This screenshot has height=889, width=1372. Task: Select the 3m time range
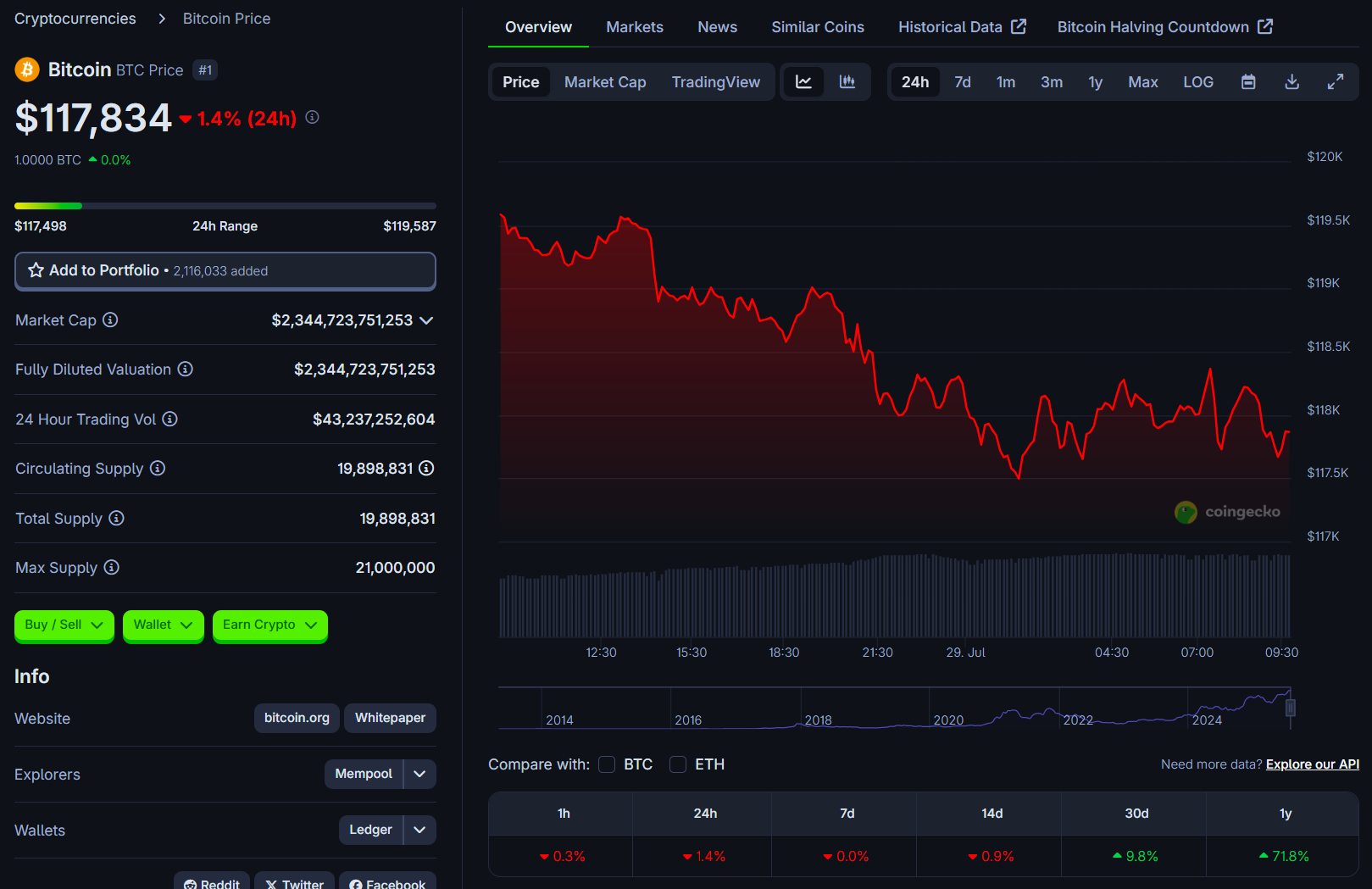(x=1052, y=82)
